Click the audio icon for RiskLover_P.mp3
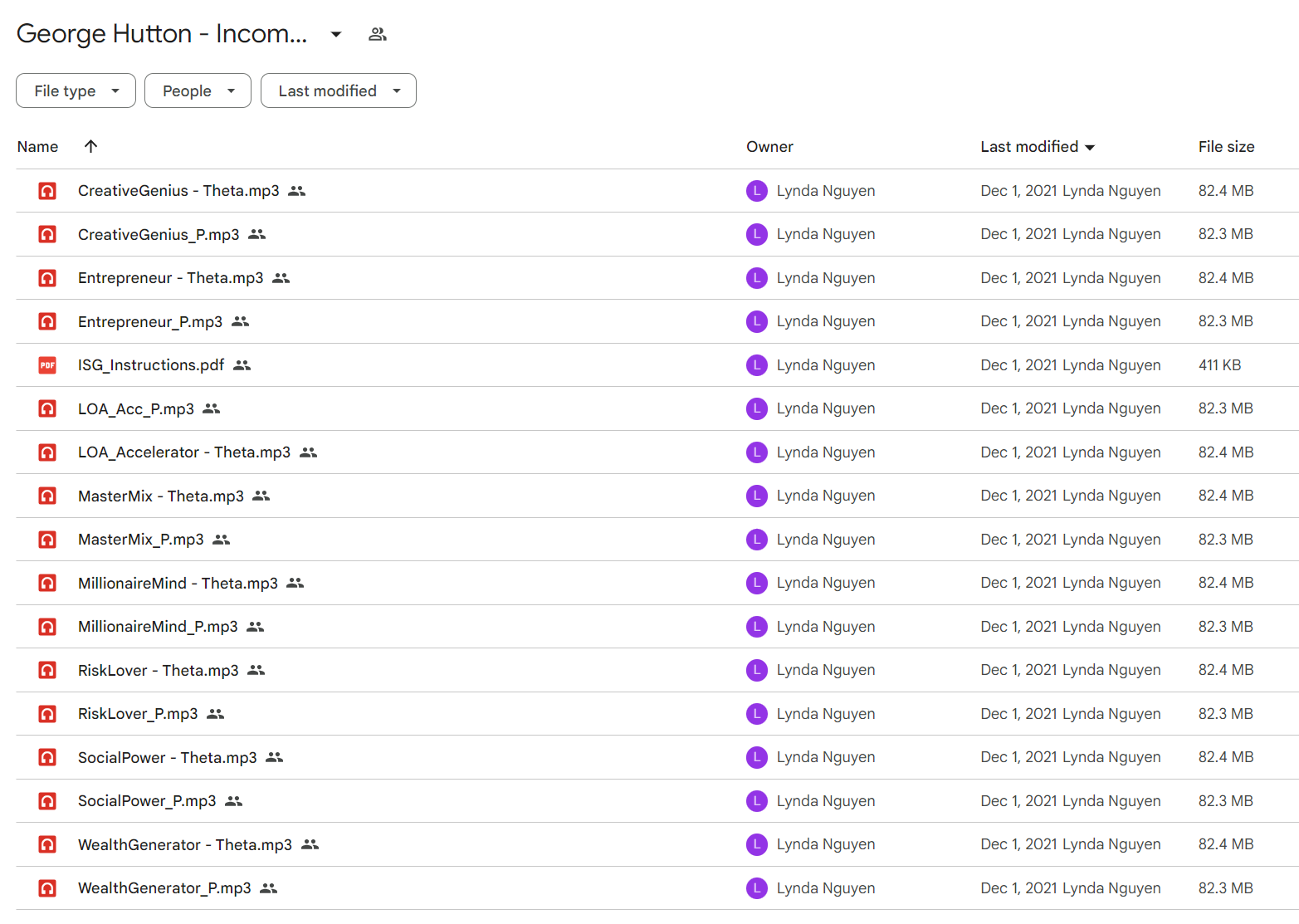This screenshot has width=1299, height=924. pyautogui.click(x=47, y=714)
